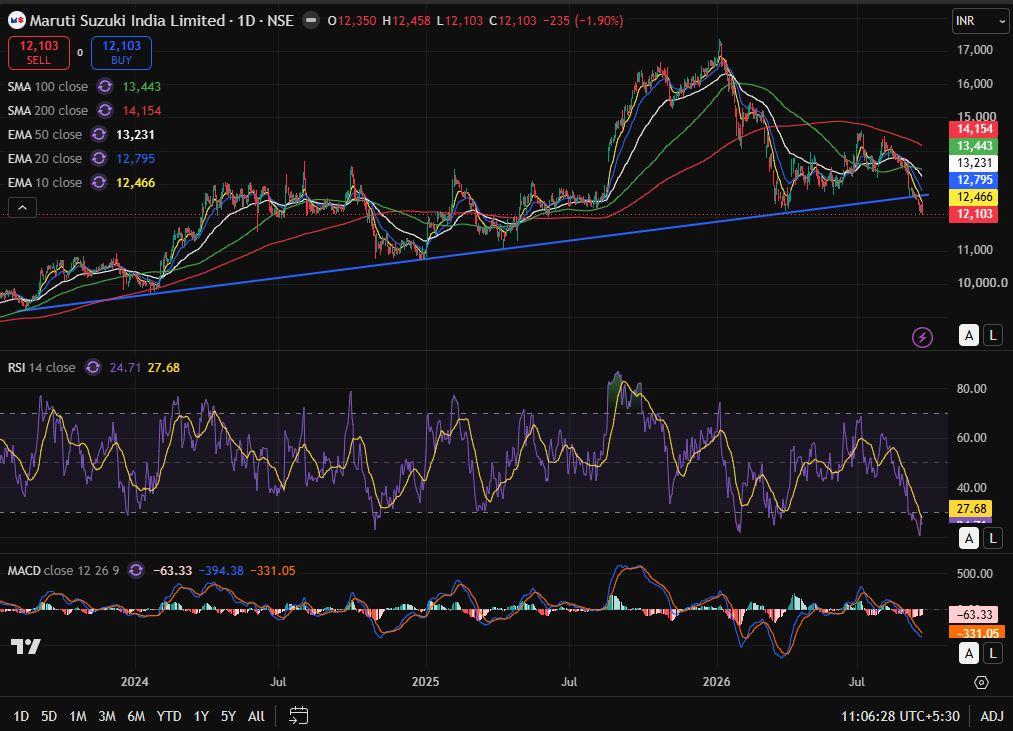This screenshot has width=1013, height=731.
Task: Click the purple lightning bolt replay icon
Action: (922, 337)
